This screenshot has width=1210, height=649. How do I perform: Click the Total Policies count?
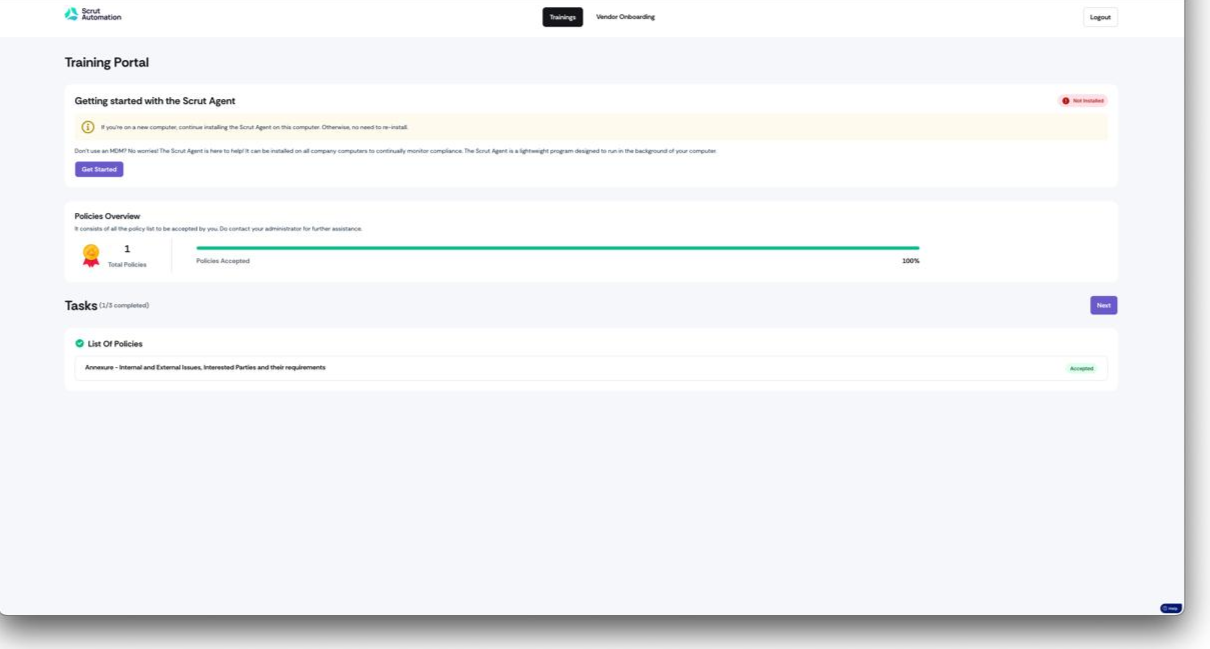(x=127, y=249)
